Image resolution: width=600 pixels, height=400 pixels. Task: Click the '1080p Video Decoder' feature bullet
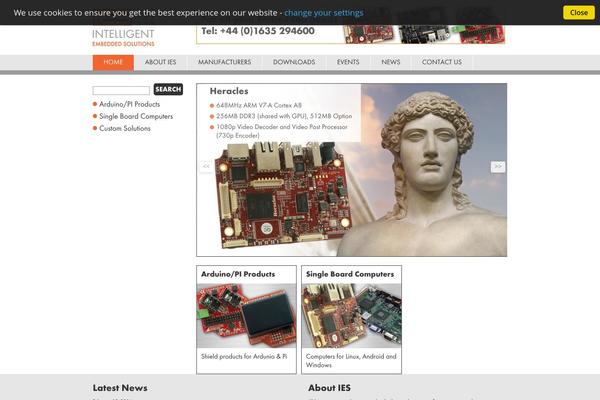(282, 131)
